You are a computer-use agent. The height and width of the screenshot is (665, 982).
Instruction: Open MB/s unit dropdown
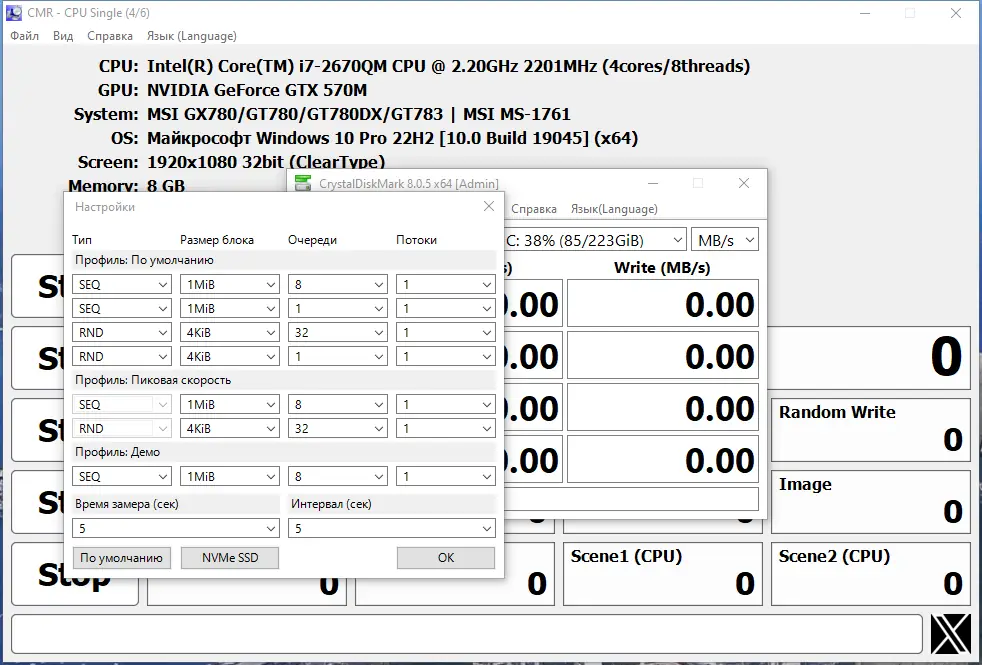725,240
